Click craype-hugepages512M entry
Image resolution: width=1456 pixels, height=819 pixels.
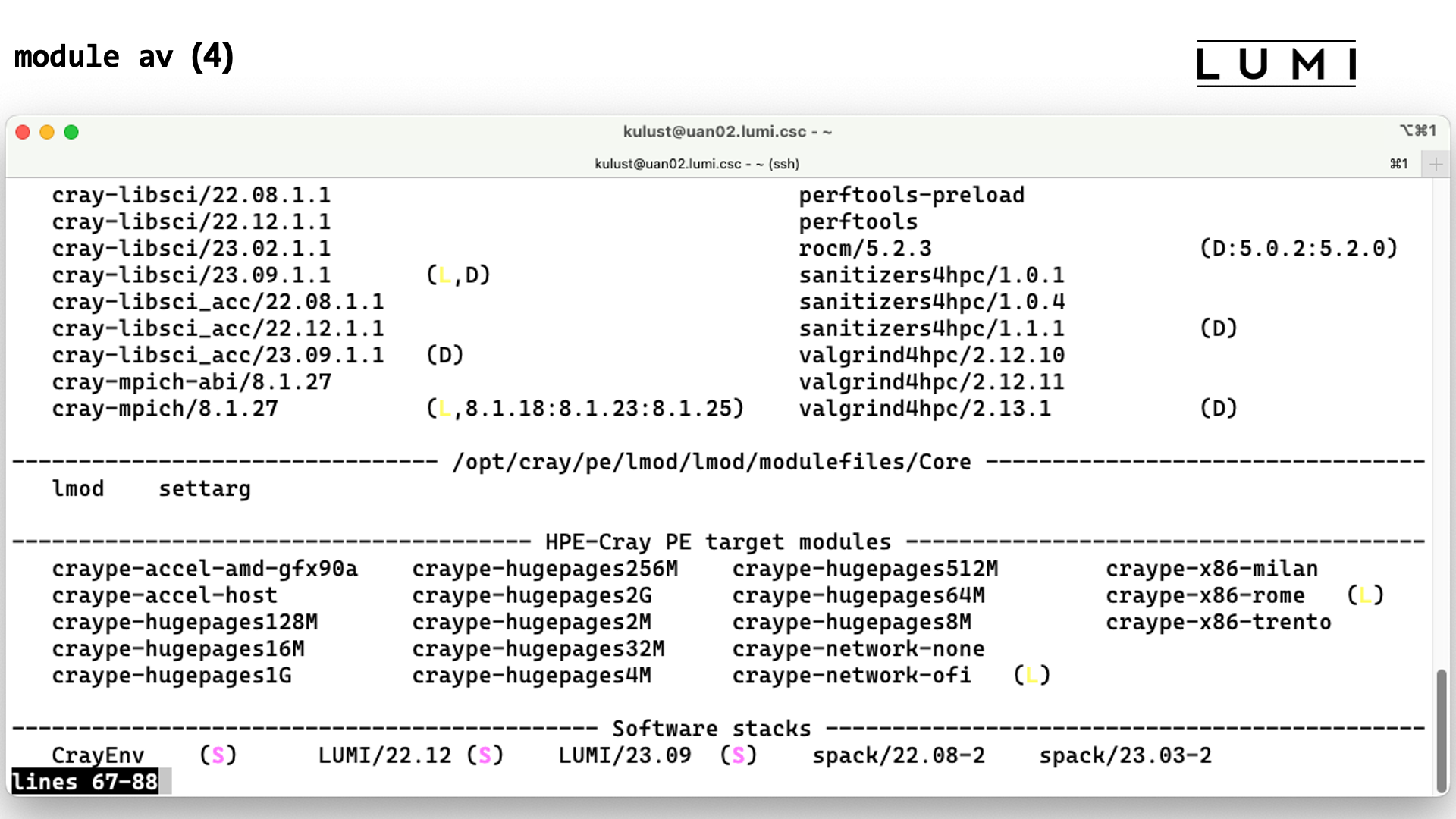pos(865,569)
